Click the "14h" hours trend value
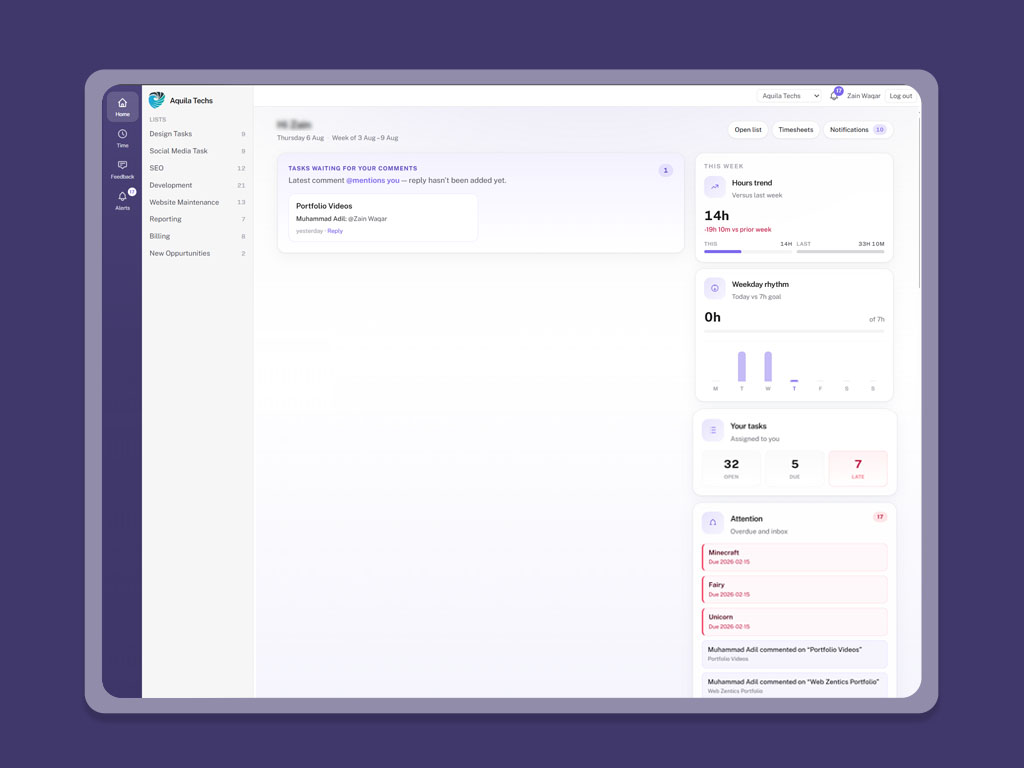The height and width of the screenshot is (768, 1024). [716, 216]
